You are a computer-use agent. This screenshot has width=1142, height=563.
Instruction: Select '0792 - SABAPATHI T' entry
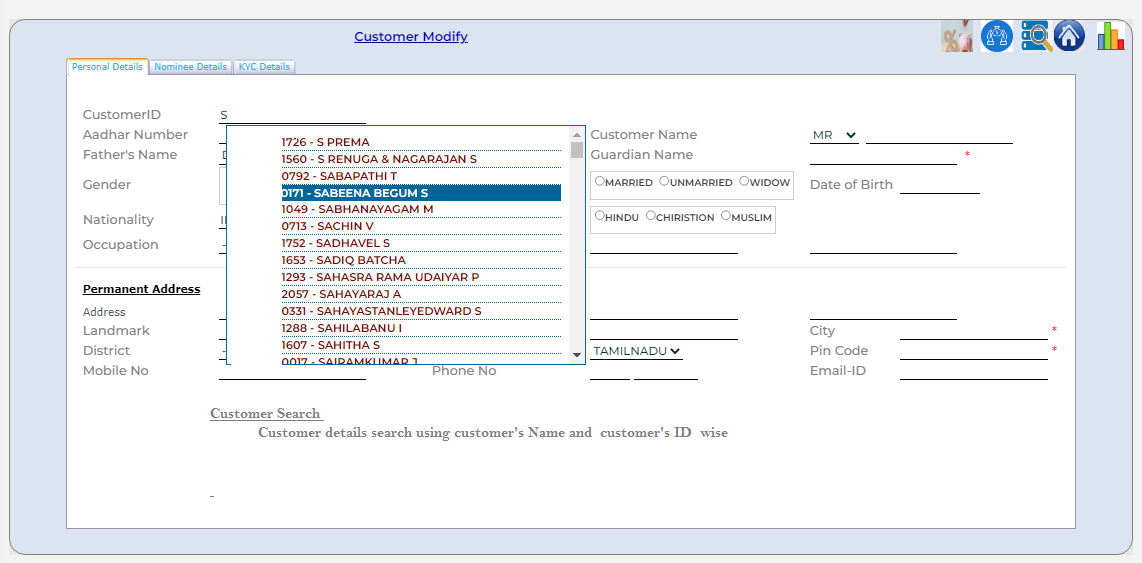(x=421, y=176)
